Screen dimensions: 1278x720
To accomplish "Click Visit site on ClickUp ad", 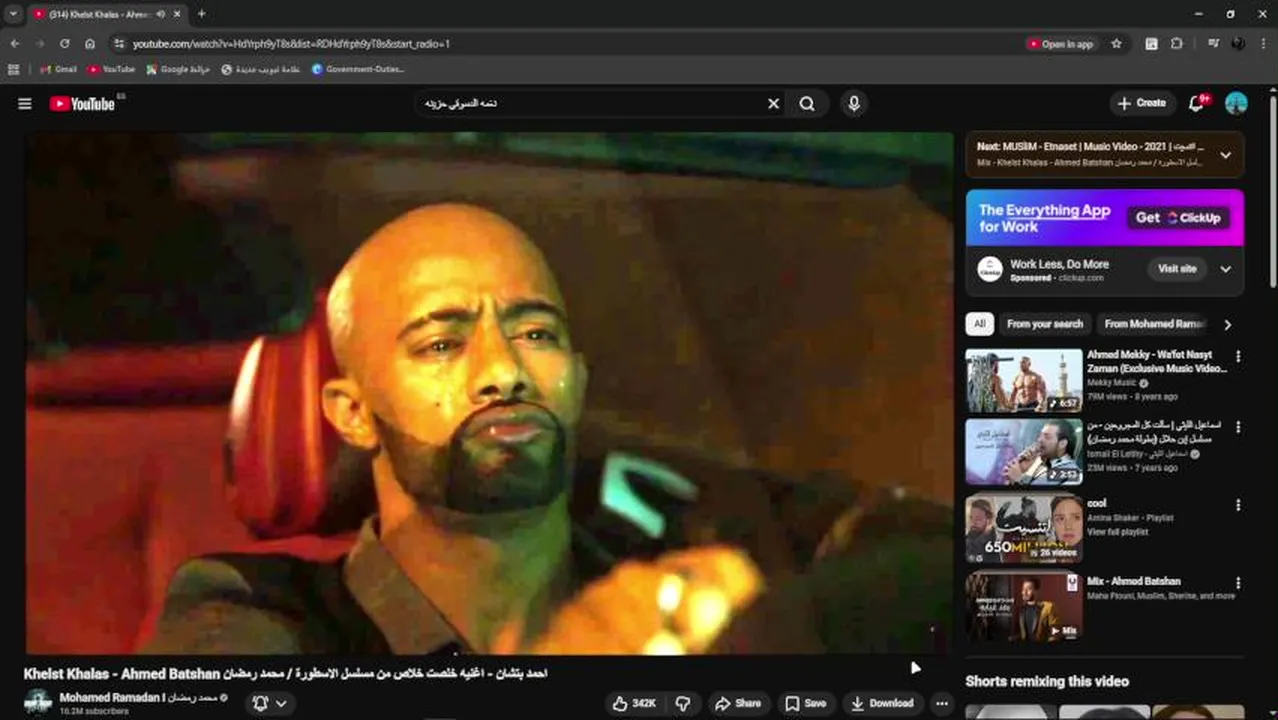I will pos(1177,269).
